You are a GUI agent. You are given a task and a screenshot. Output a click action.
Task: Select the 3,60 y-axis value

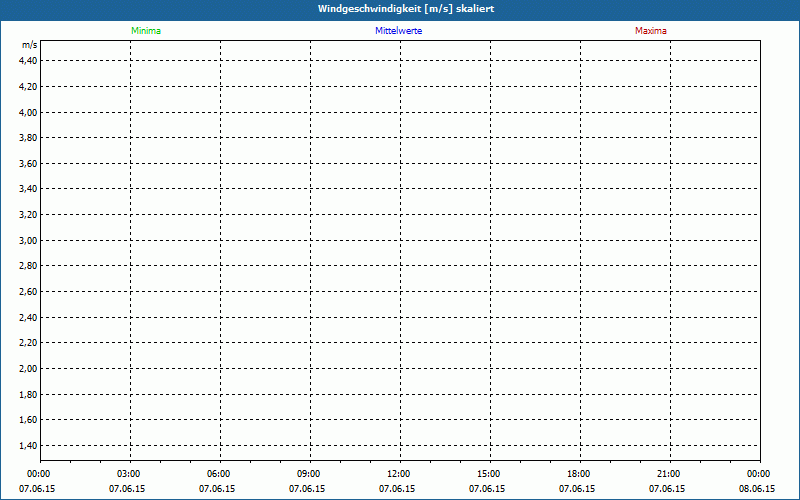click(29, 164)
